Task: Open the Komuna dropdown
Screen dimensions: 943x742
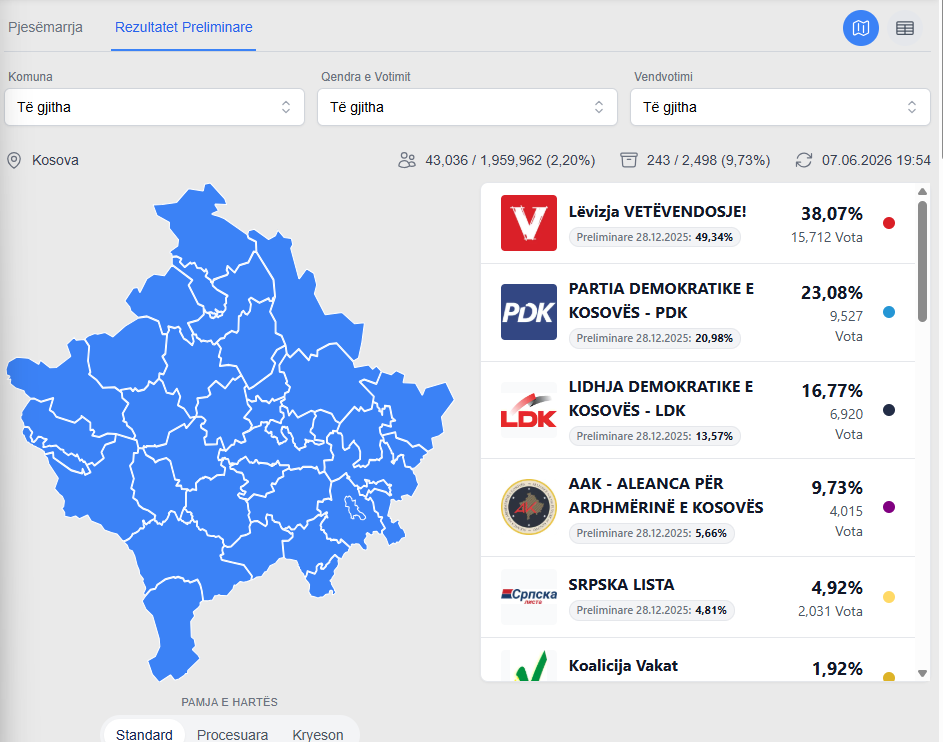Action: tap(154, 107)
